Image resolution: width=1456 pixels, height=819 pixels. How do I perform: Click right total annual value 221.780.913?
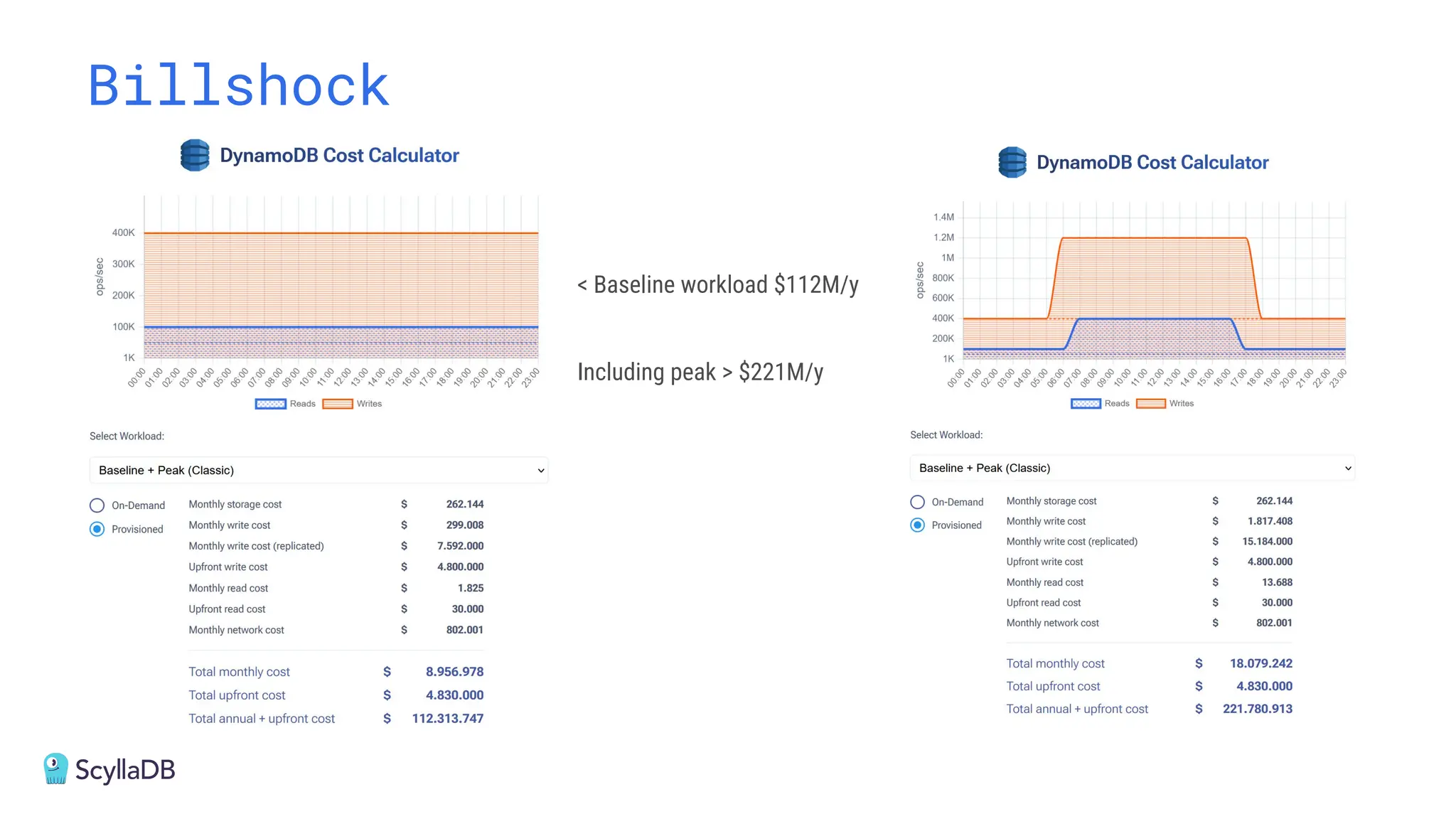(x=1258, y=709)
